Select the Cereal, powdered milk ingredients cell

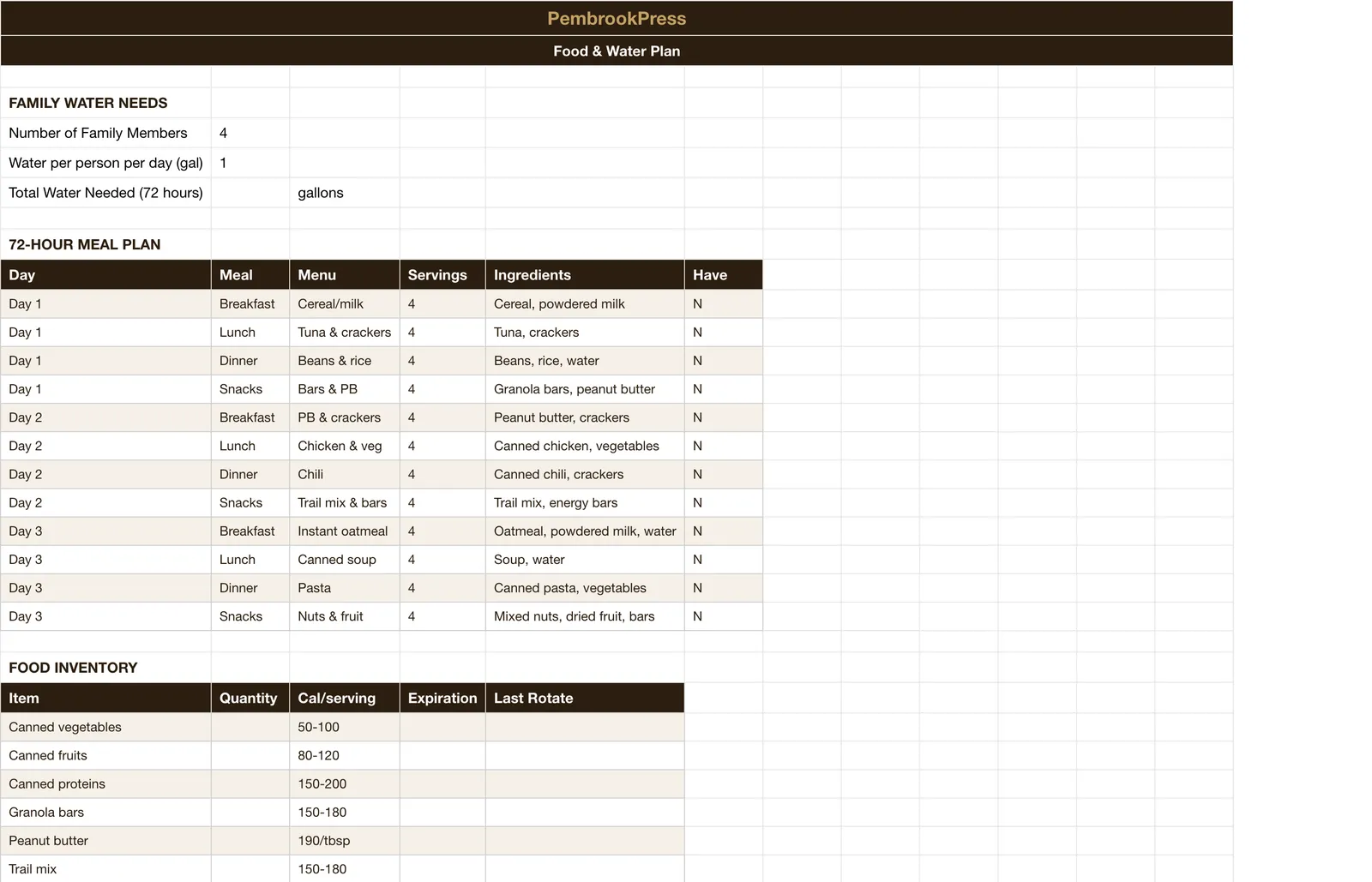585,304
